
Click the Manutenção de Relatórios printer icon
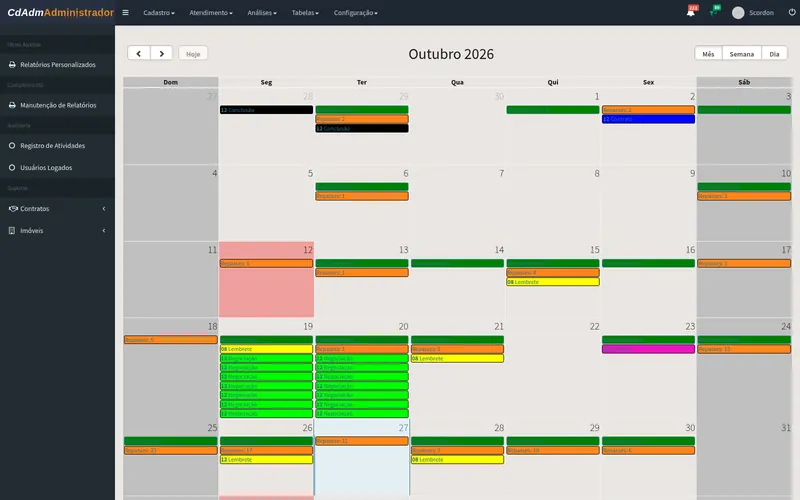(12, 105)
